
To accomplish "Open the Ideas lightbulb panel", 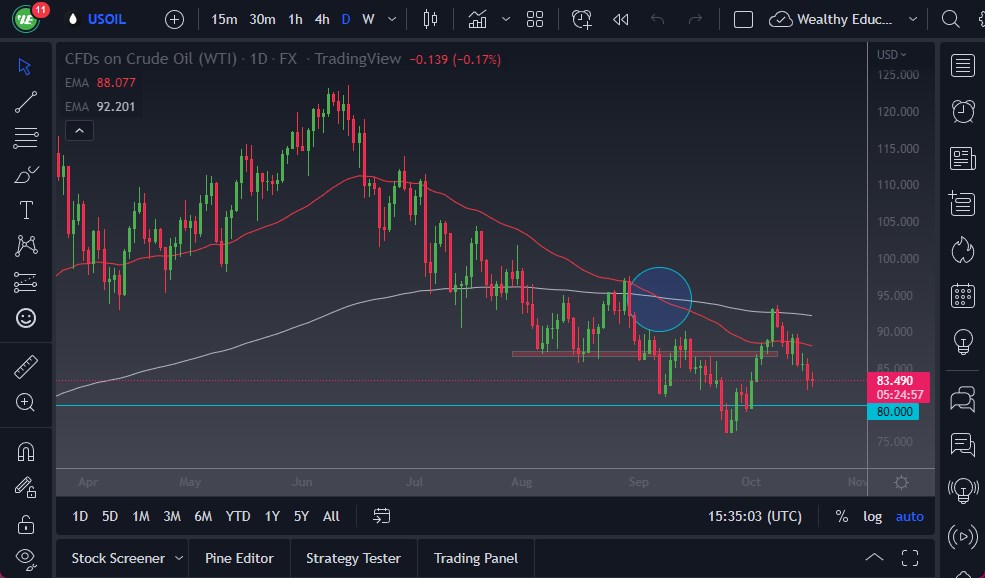I will pos(962,342).
